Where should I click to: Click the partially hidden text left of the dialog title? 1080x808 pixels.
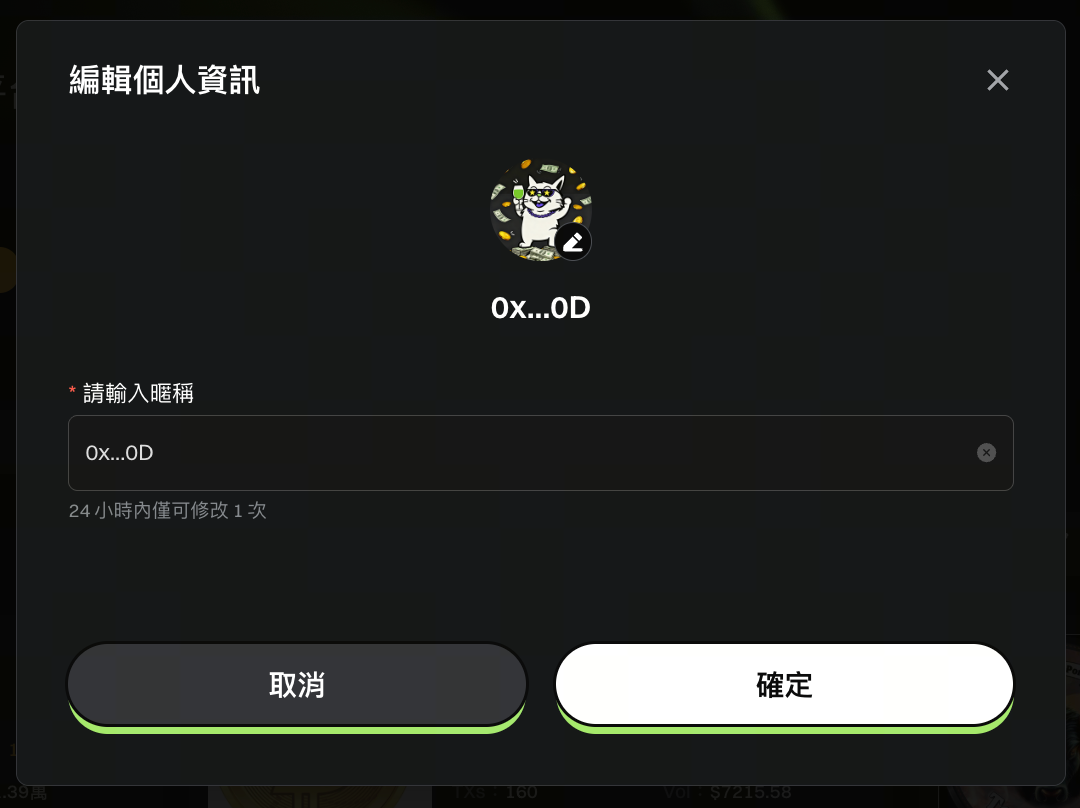(7, 91)
